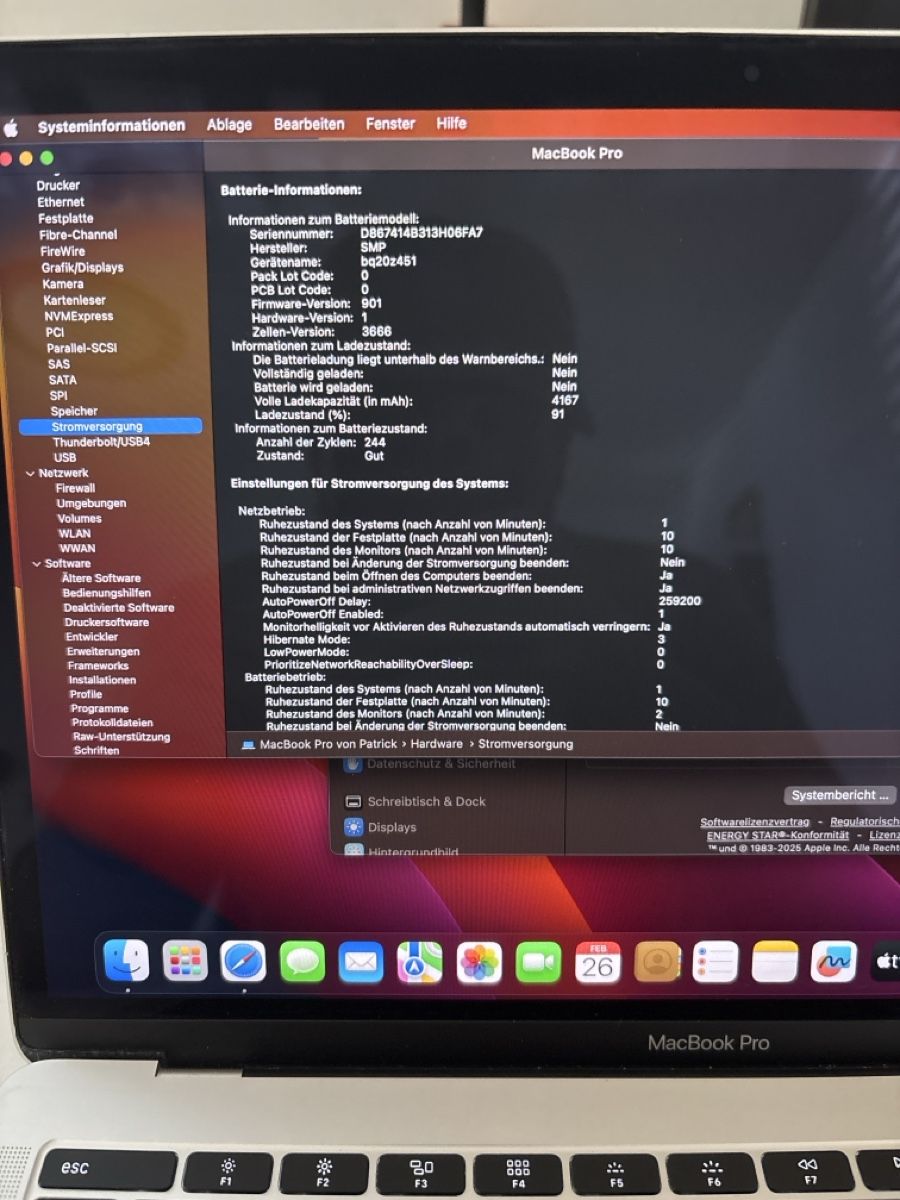Click Datenschutz & Sicherheit icon in settings
900x1200 pixels.
tap(353, 765)
